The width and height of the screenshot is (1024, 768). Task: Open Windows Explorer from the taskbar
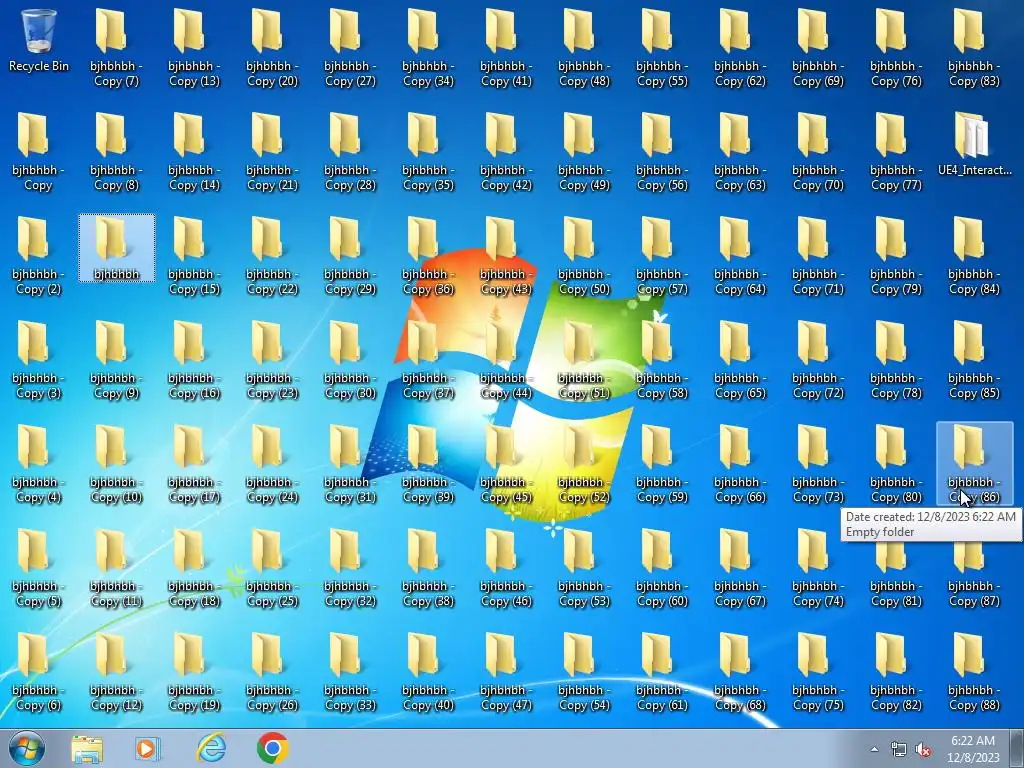[87, 748]
